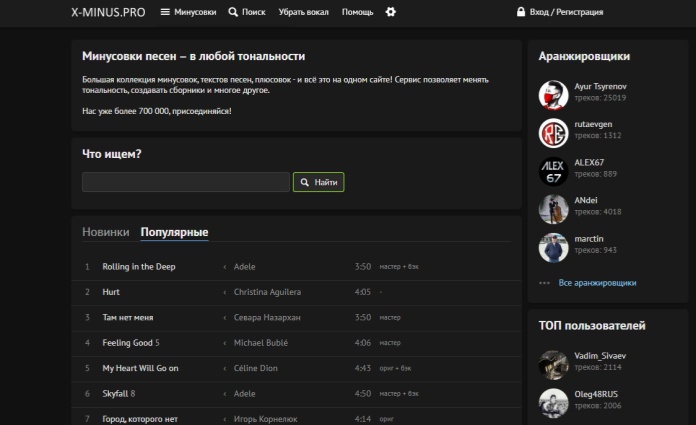This screenshot has width=696, height=425.
Task: Switch to the Новинки tab
Action: click(x=105, y=232)
